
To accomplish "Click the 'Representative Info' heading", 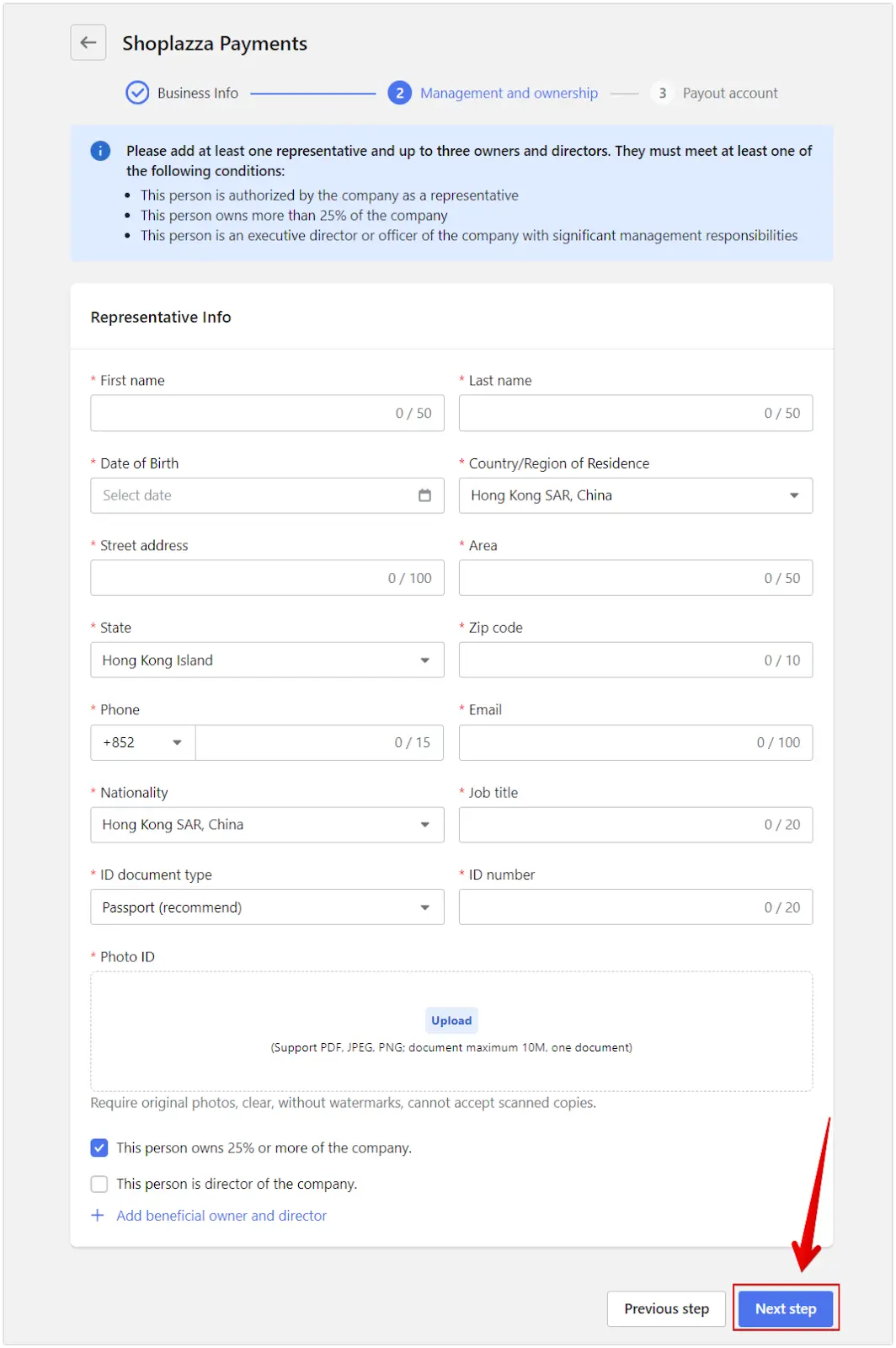I will (x=161, y=317).
